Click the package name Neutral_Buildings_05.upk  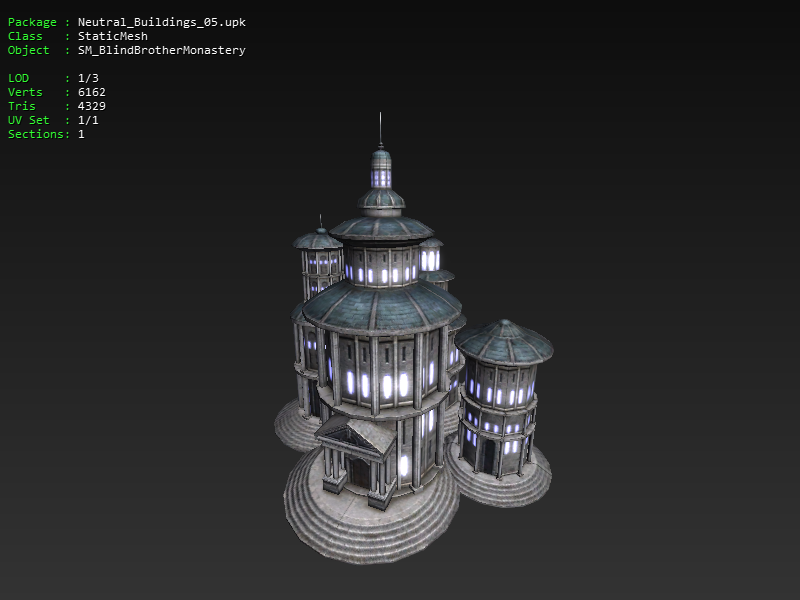pyautogui.click(x=162, y=22)
